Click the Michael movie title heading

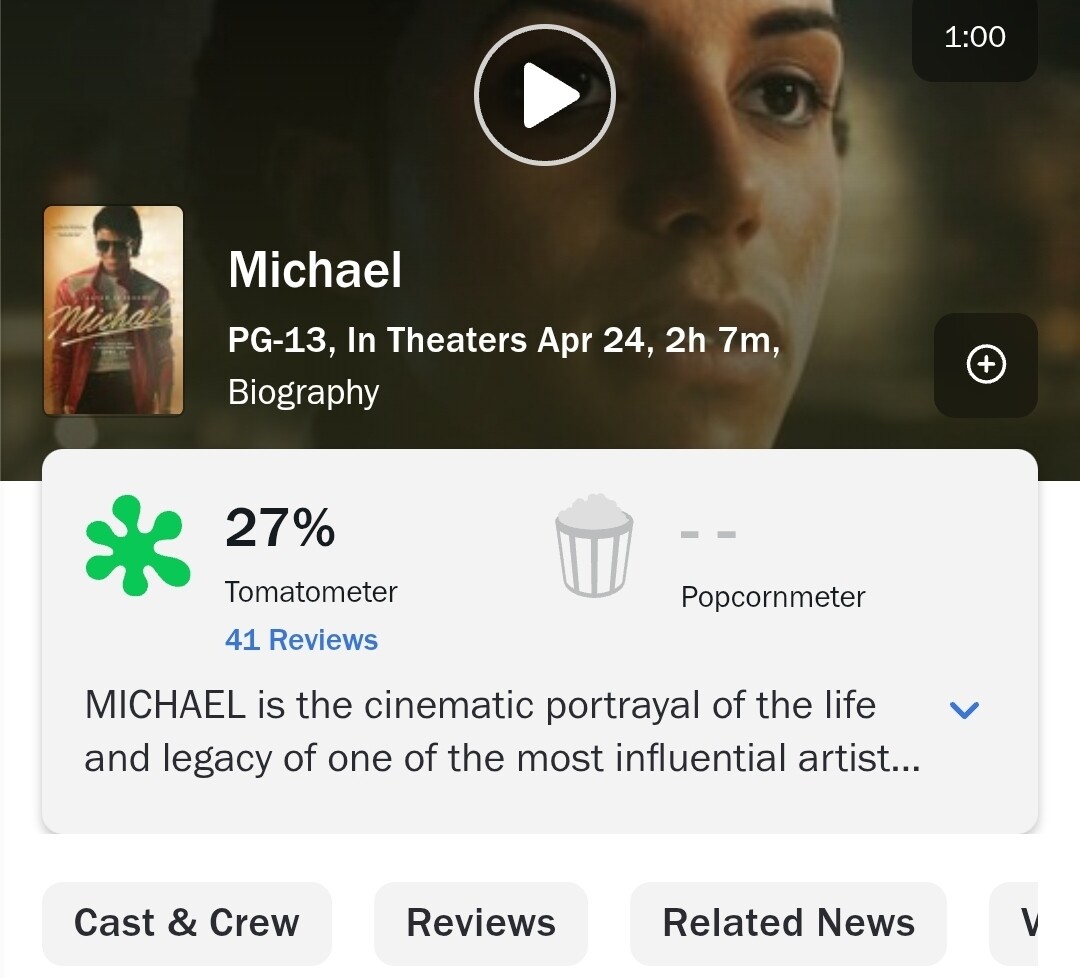[315, 269]
